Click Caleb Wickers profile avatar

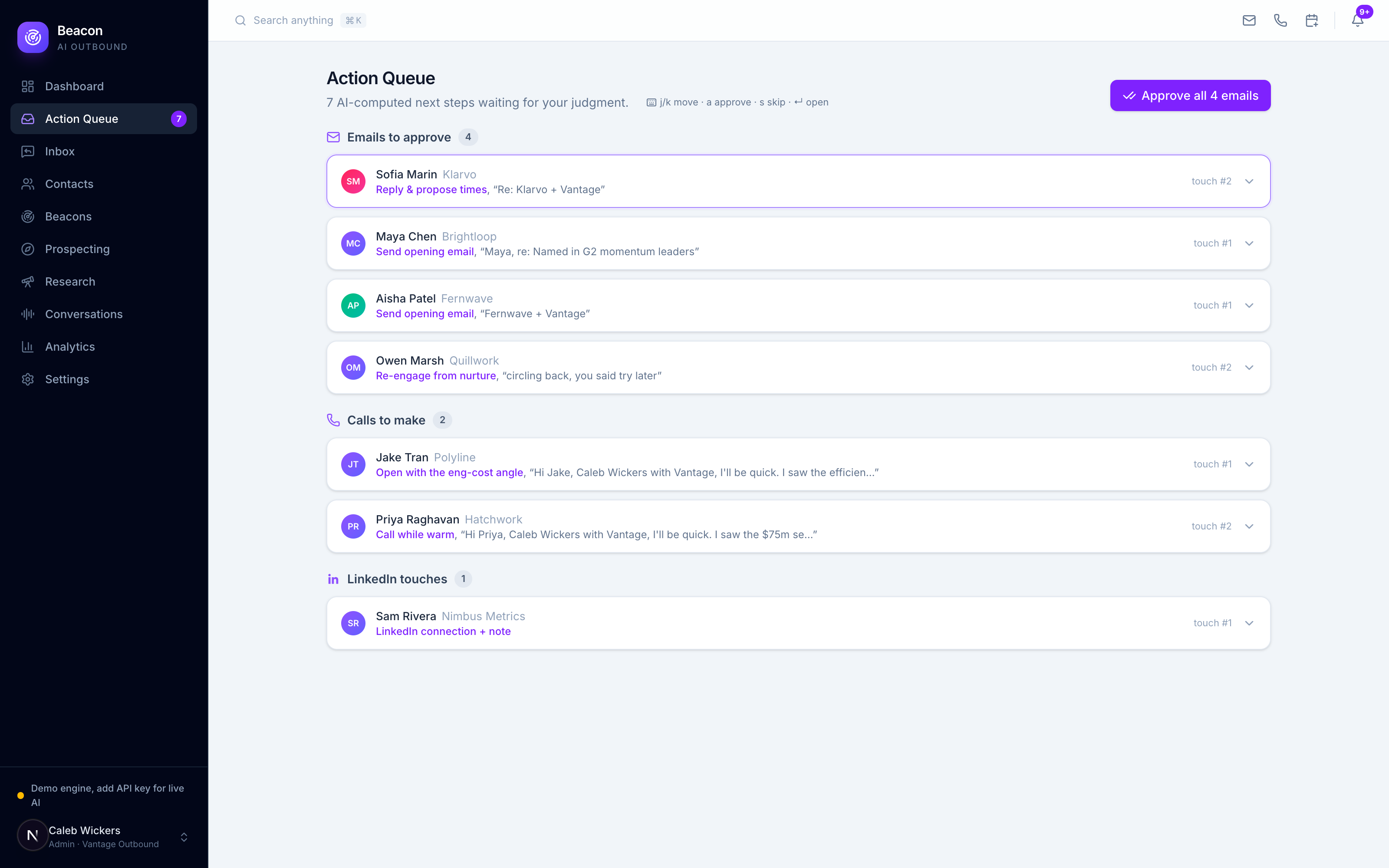(x=33, y=835)
